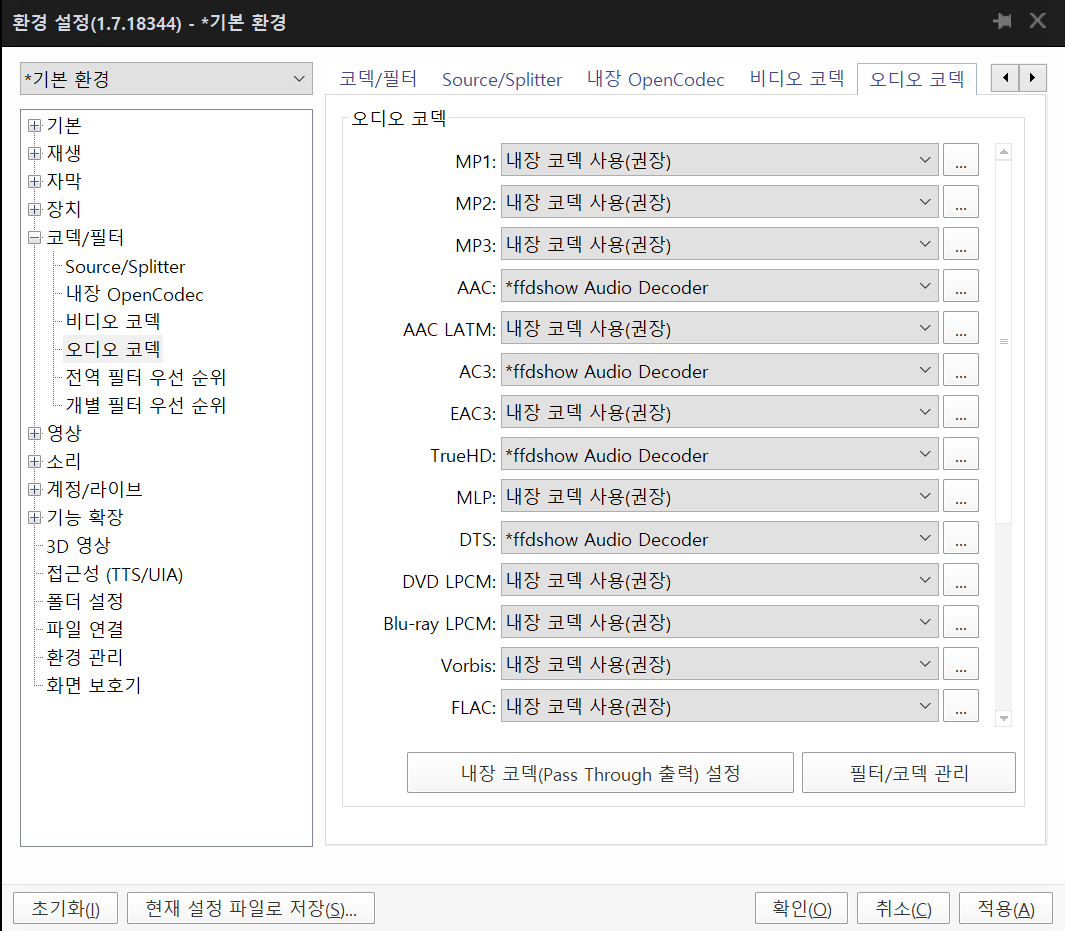Open MLP codec settings ellipsis button
1065x931 pixels.
[x=961, y=496]
